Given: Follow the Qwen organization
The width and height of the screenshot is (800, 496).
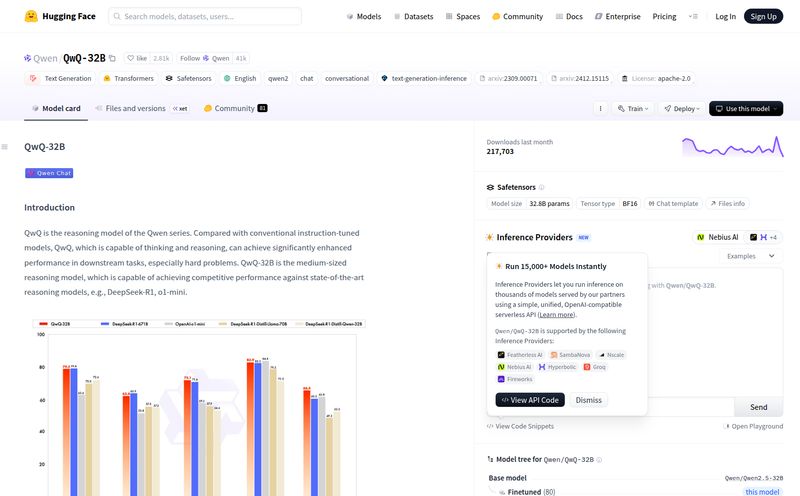Looking at the screenshot, I should tap(204, 58).
